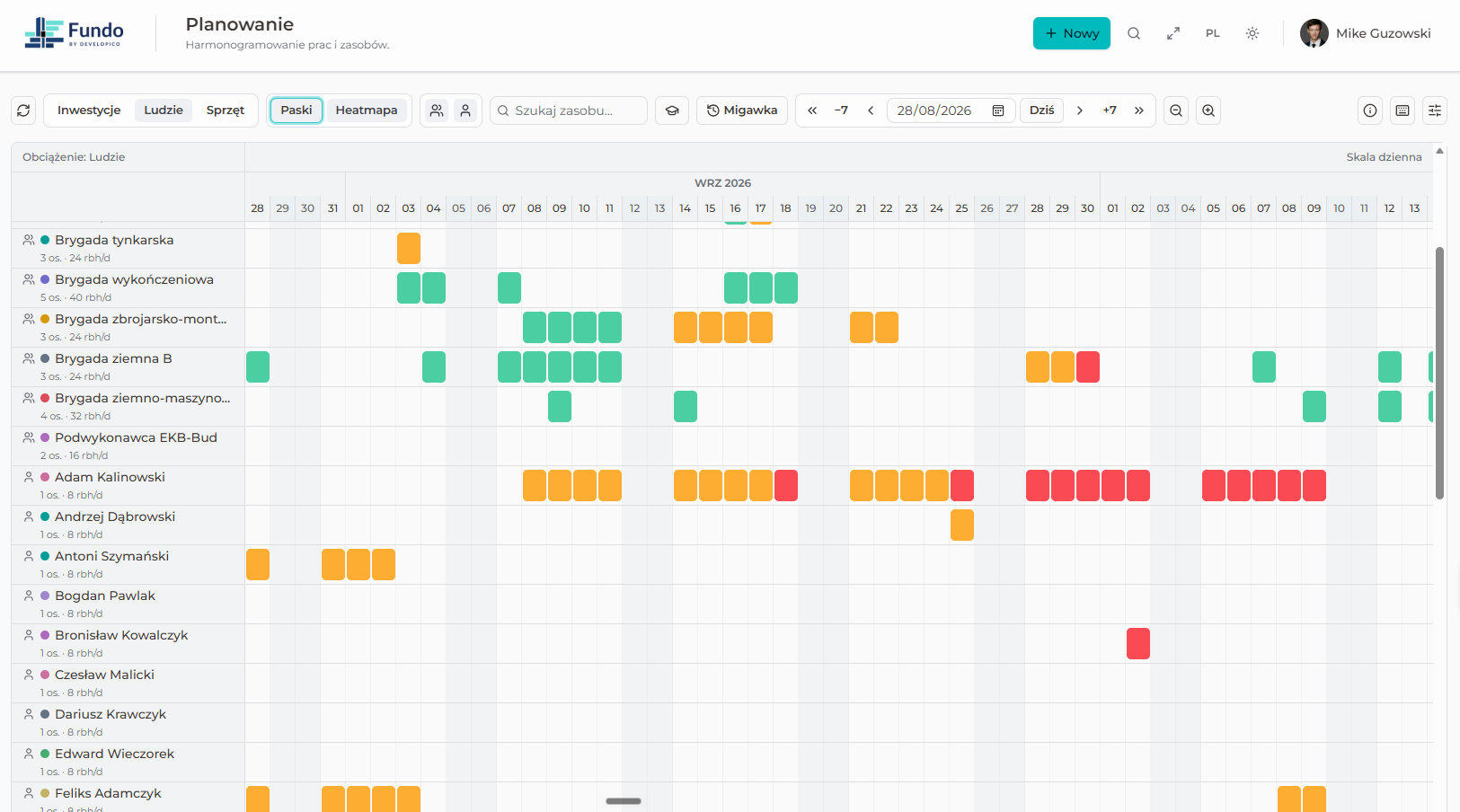Image resolution: width=1460 pixels, height=812 pixels.
Task: Open the Mike Guzowski user menu
Action: [x=1366, y=33]
